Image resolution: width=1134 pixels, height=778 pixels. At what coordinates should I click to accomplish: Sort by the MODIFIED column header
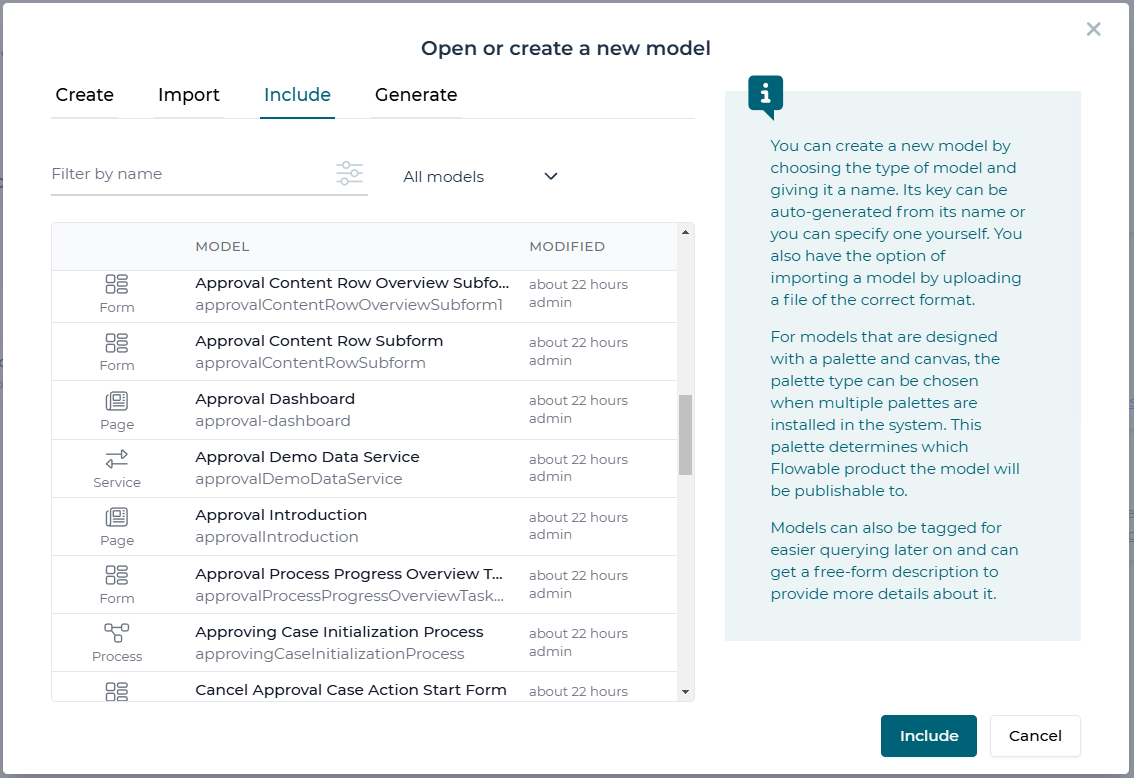(x=567, y=246)
